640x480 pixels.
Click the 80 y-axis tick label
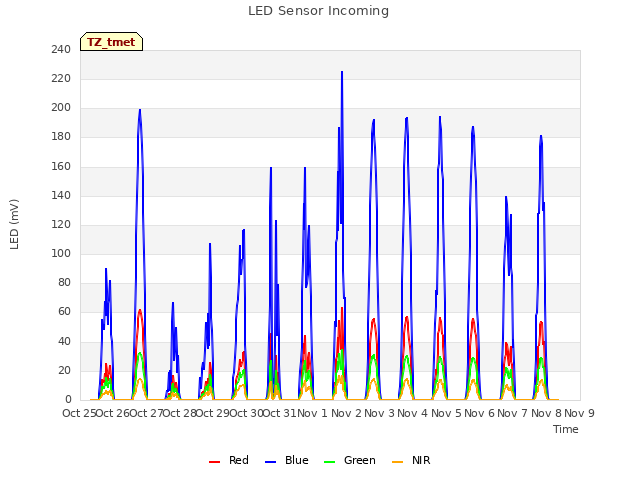[x=64, y=282]
